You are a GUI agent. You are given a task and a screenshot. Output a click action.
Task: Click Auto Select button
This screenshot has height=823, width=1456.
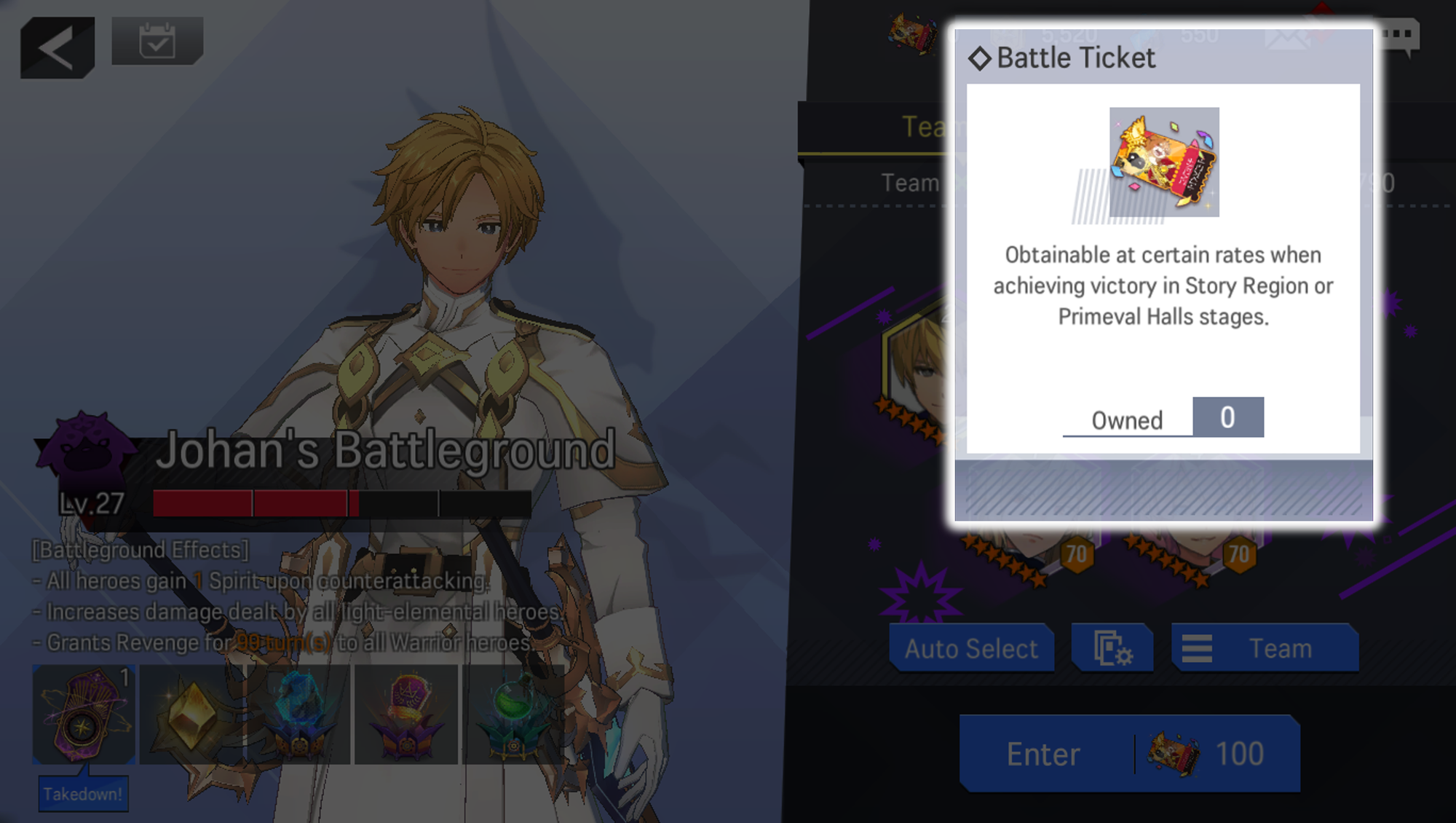tap(971, 647)
